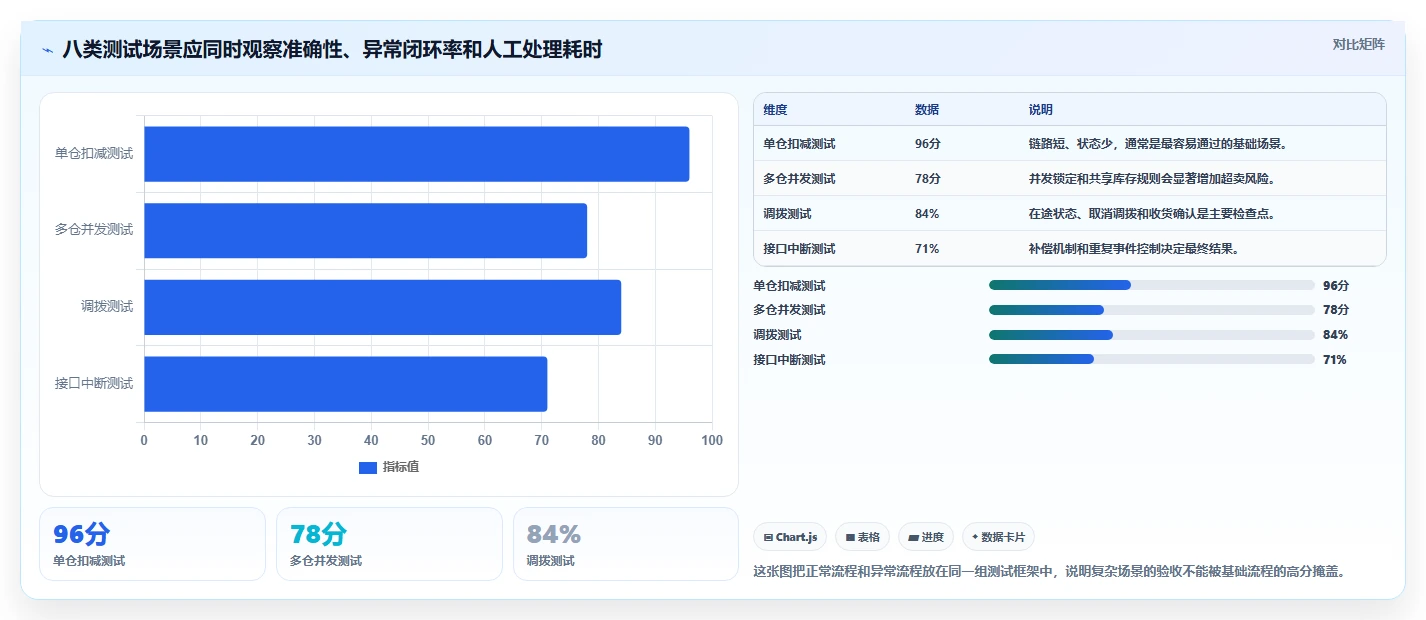Click the 调拨测试 bar in the chart
The height and width of the screenshot is (620, 1426).
pos(383,307)
